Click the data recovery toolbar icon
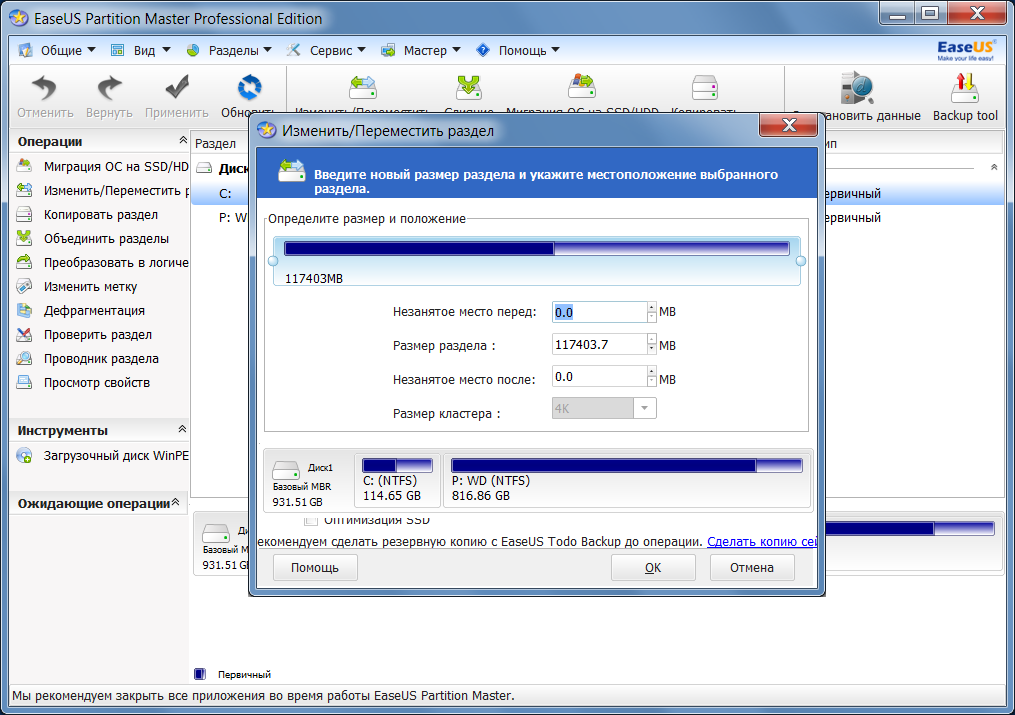This screenshot has height=715, width=1015. (857, 88)
